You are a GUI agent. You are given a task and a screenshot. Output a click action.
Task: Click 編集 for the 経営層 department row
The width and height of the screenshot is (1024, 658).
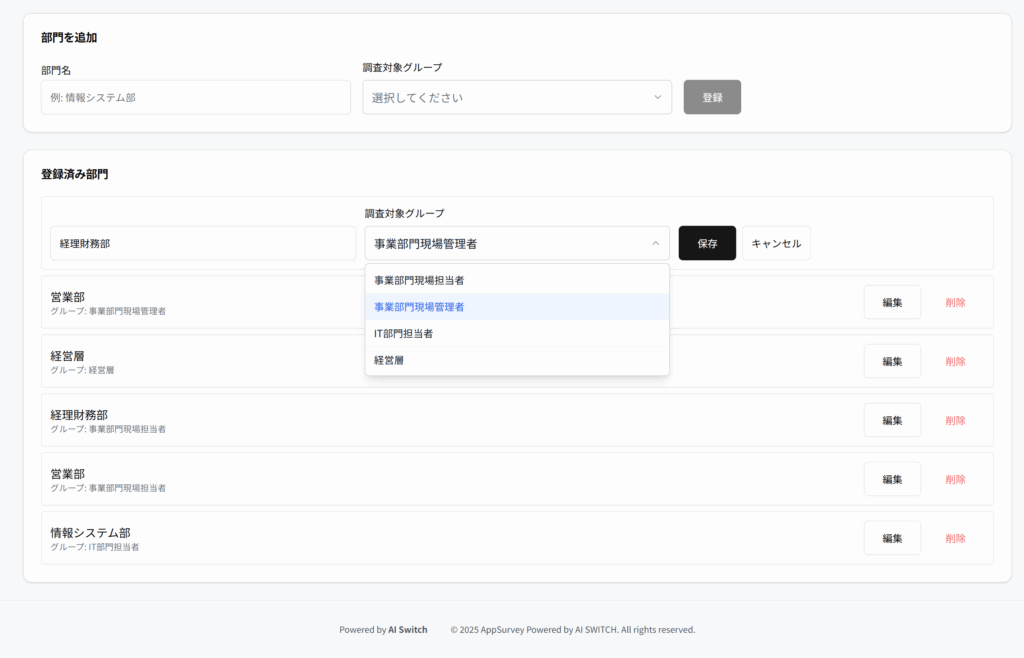892,361
